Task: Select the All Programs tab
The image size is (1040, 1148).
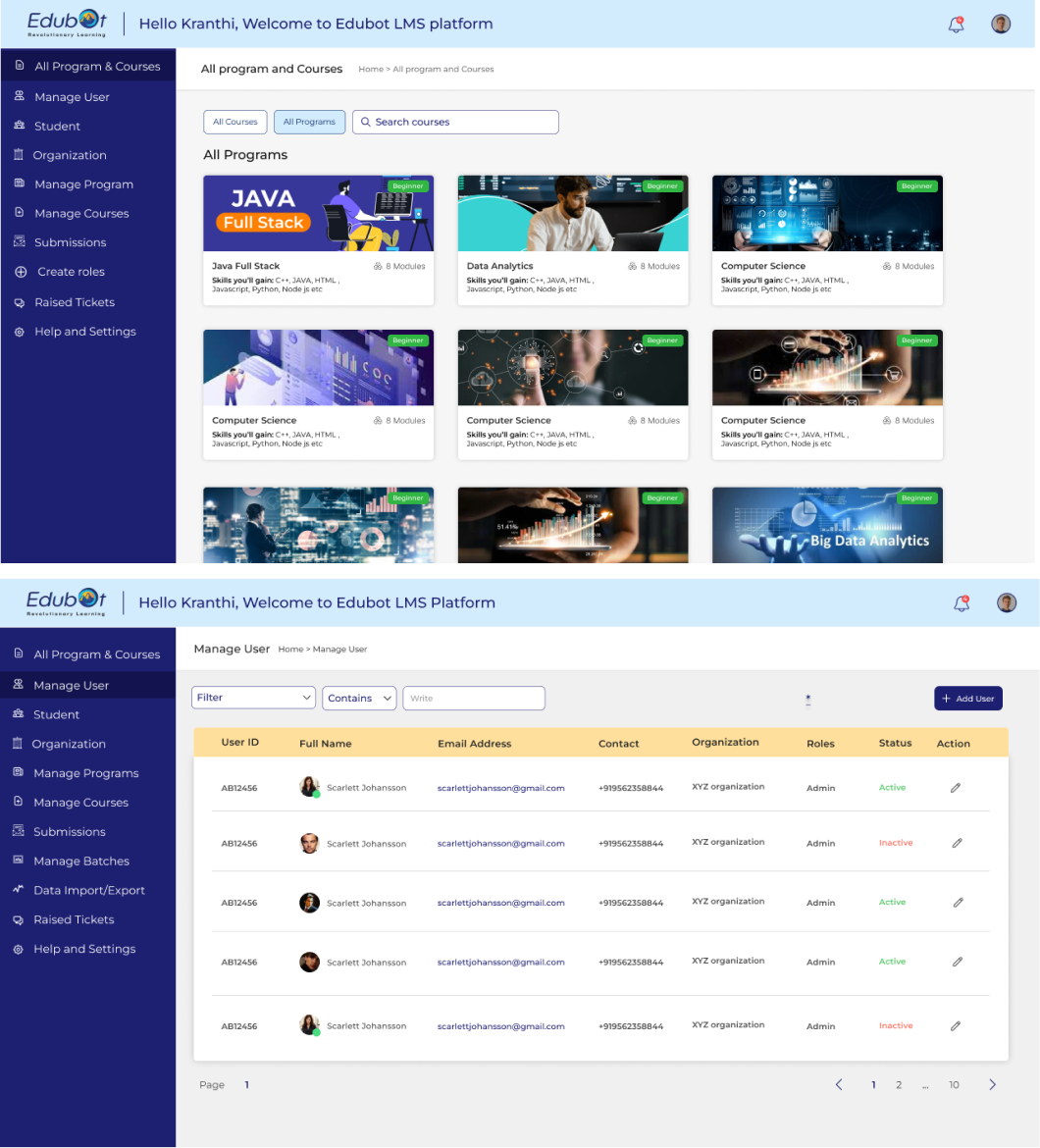Action: click(x=309, y=122)
